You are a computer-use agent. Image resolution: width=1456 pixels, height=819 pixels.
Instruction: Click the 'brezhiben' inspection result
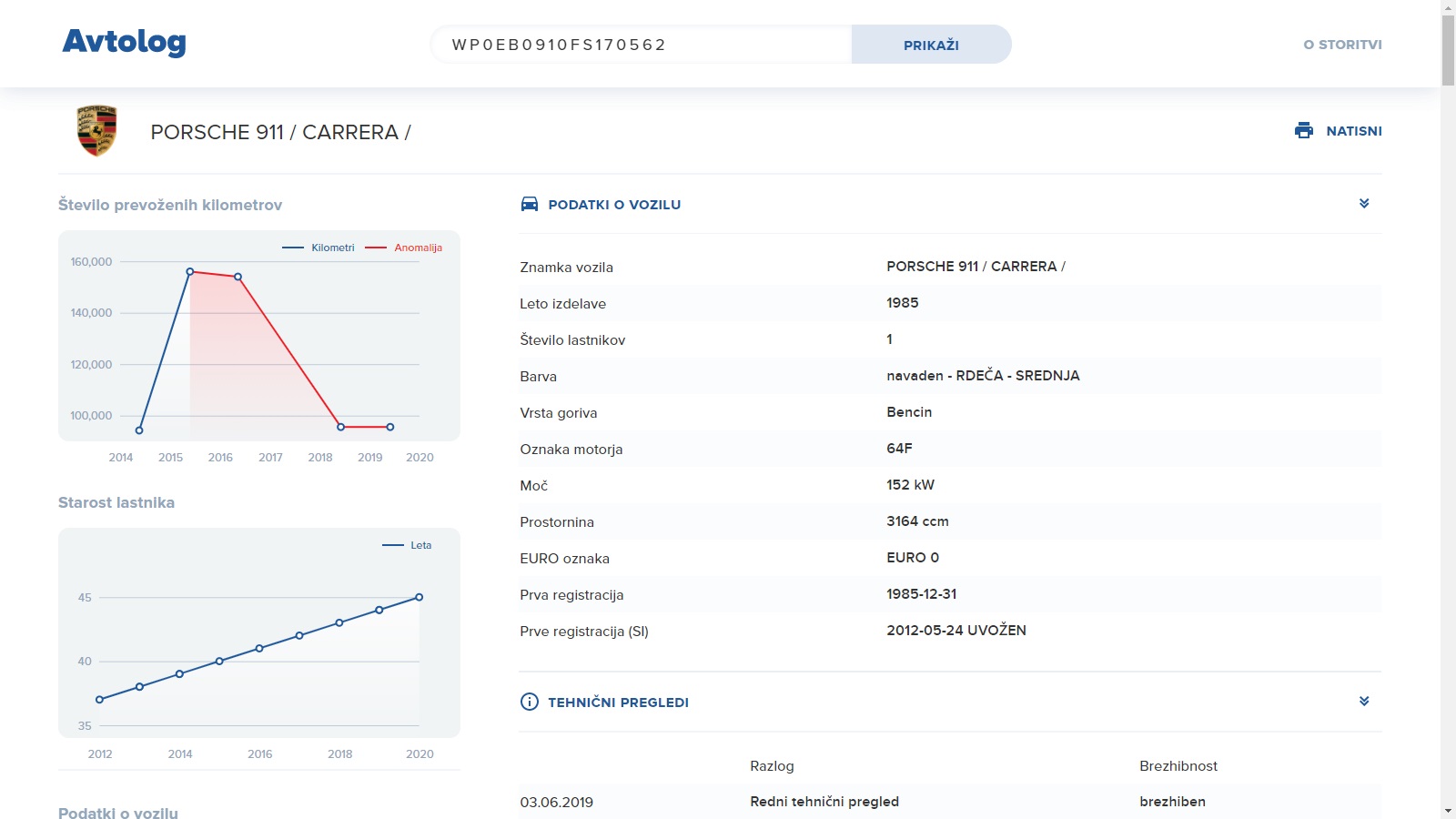coord(1172,802)
